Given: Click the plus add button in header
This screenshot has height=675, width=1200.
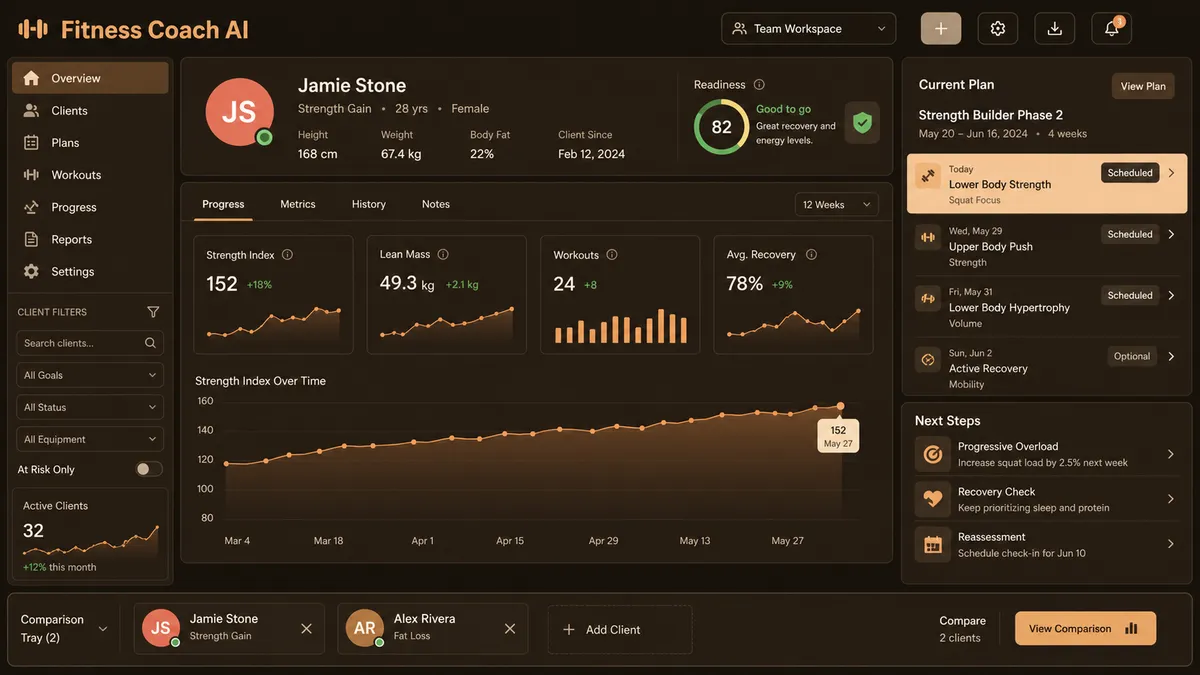Looking at the screenshot, I should click(x=941, y=29).
